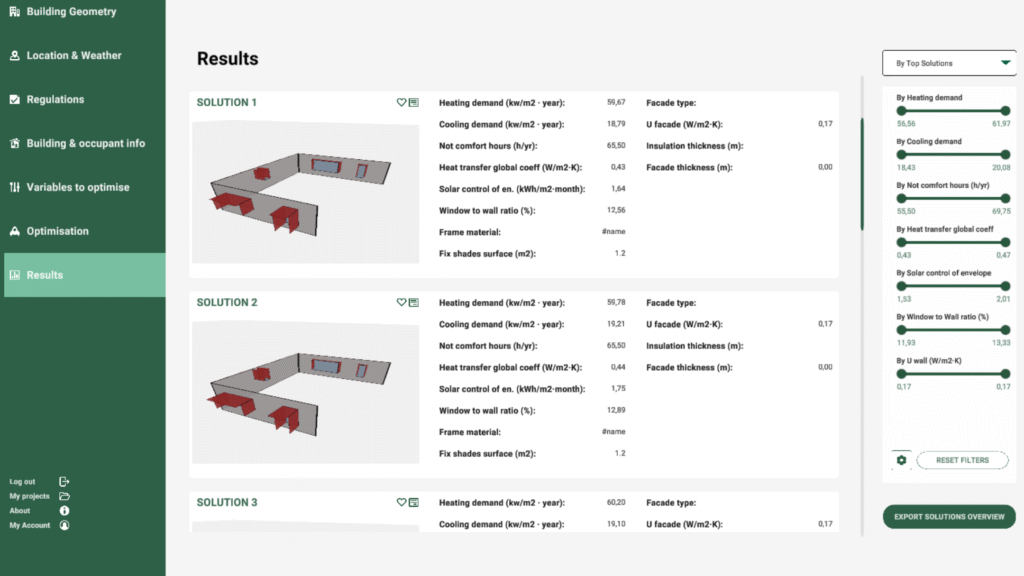The height and width of the screenshot is (576, 1024).
Task: Expand the By Top Solutions dropdown
Action: click(x=948, y=63)
